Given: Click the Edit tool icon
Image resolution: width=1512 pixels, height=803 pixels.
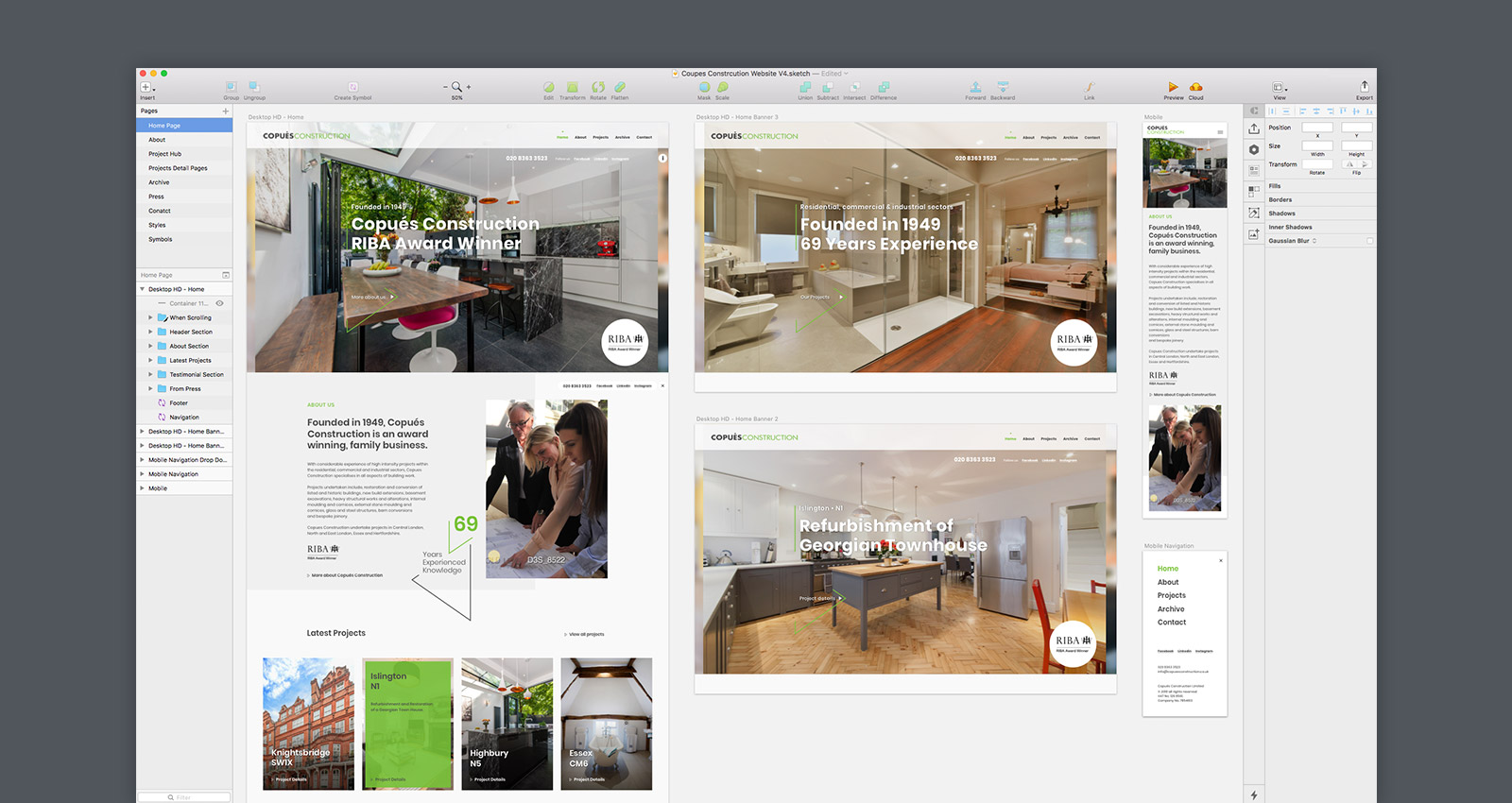Looking at the screenshot, I should click(548, 87).
